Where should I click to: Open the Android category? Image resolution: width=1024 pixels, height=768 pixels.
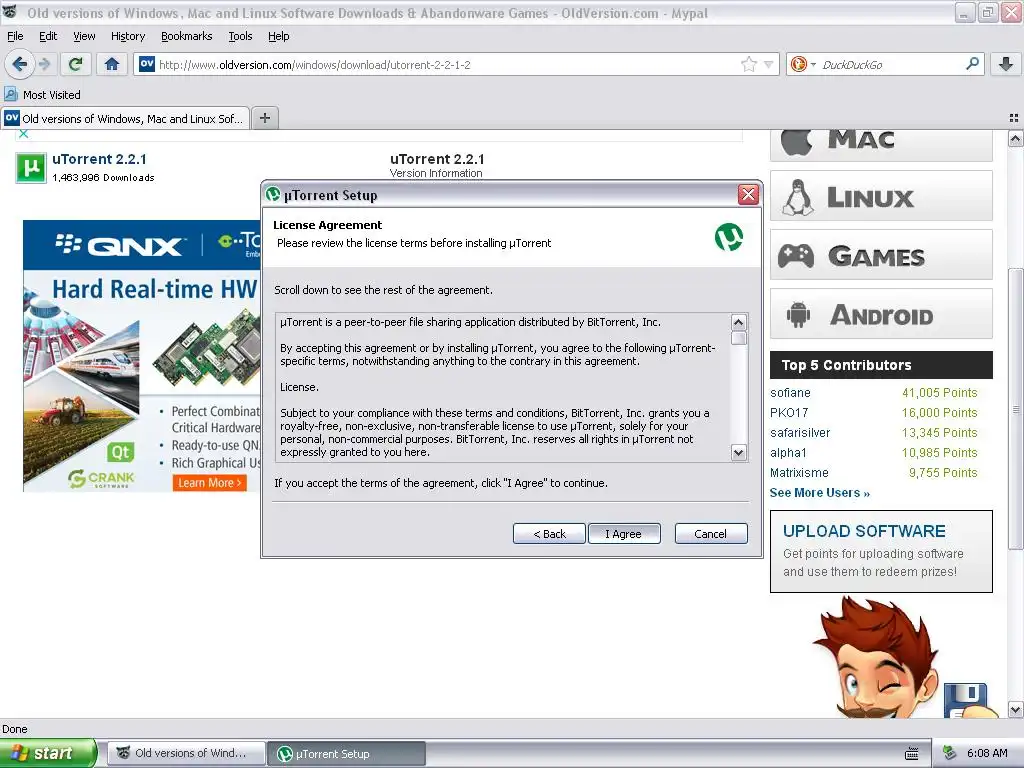coord(881,313)
